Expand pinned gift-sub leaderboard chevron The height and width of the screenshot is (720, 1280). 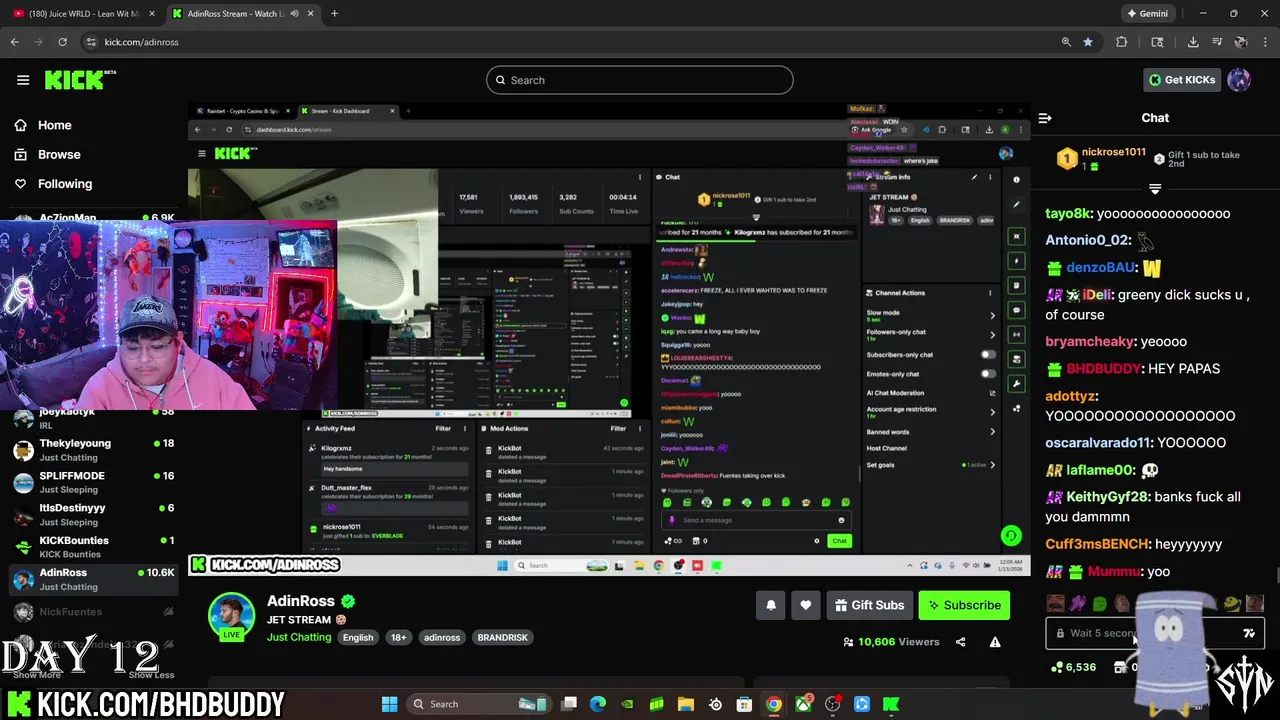coord(1155,189)
